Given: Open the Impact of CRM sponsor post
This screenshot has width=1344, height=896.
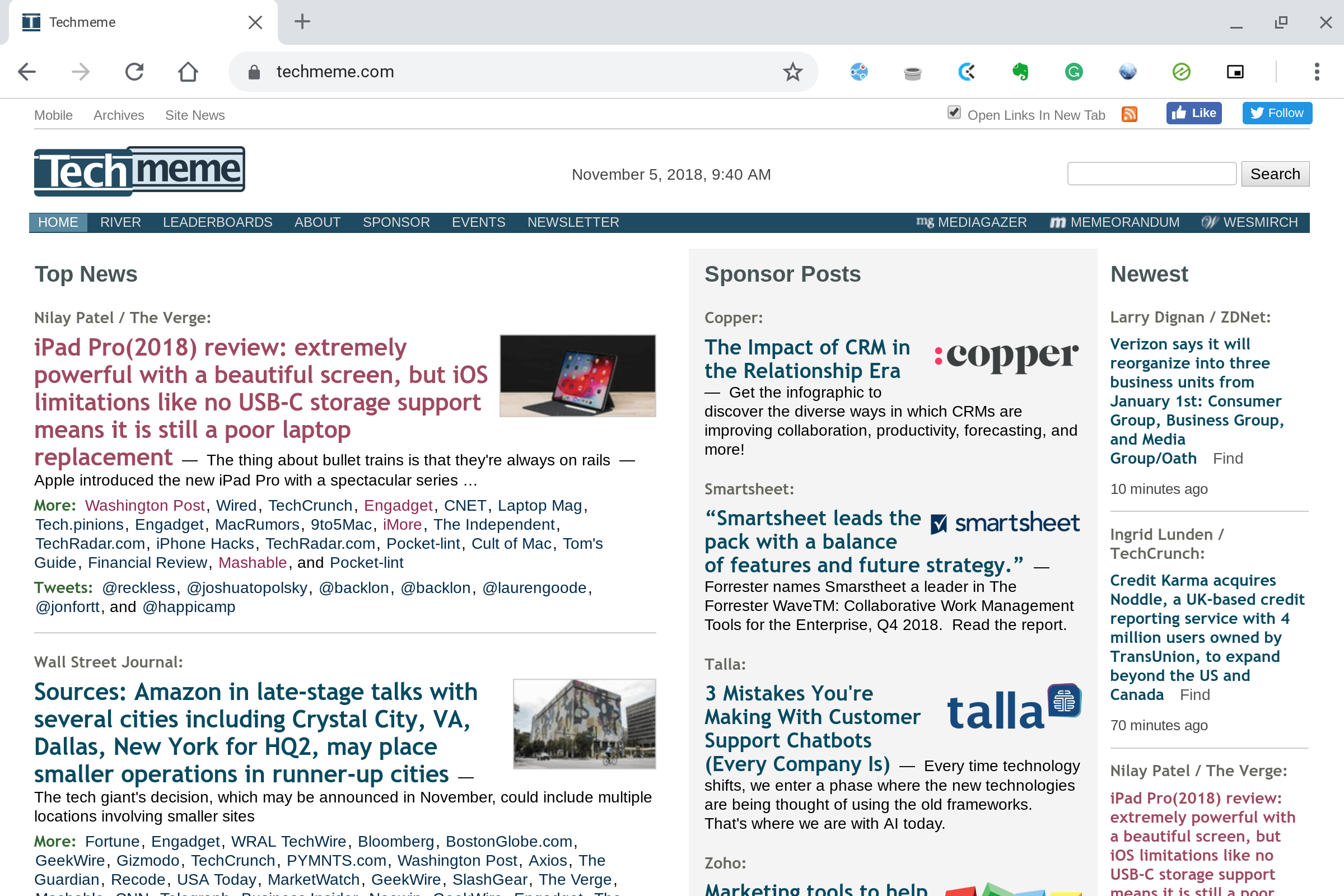Looking at the screenshot, I should point(807,359).
